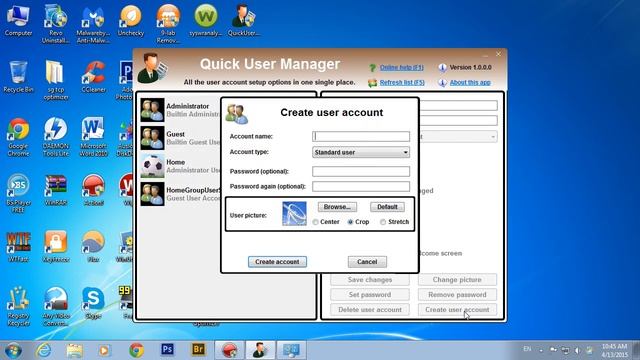Select the HomeGroupUser account in the list
Viewport: 640px width, 360px height.
point(180,194)
